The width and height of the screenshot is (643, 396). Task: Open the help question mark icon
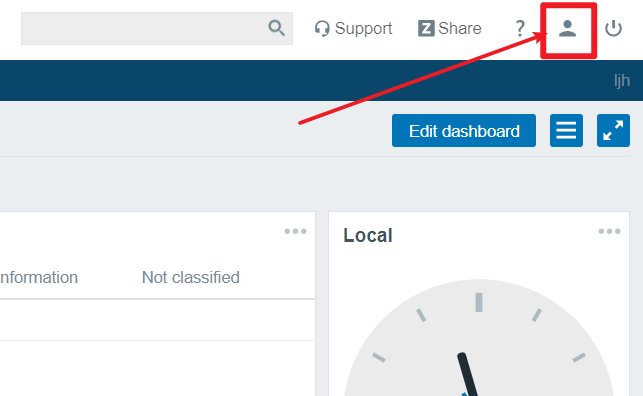click(x=520, y=28)
